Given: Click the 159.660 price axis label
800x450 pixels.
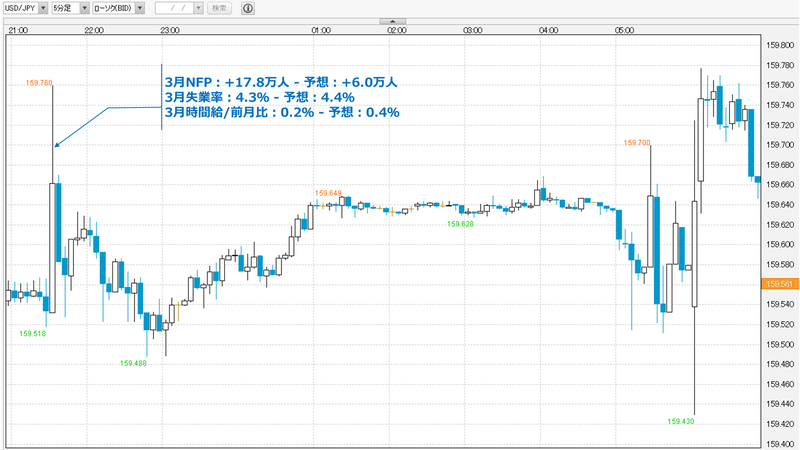Looking at the screenshot, I should tap(780, 185).
